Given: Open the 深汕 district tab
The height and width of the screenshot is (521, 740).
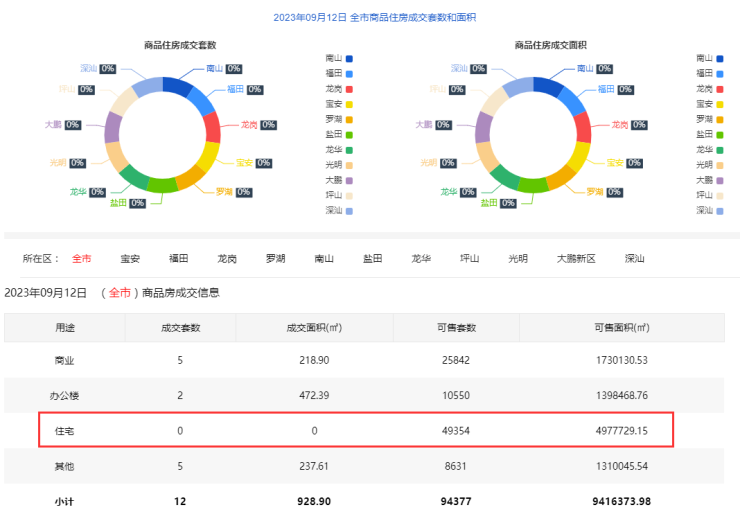Looking at the screenshot, I should [634, 258].
